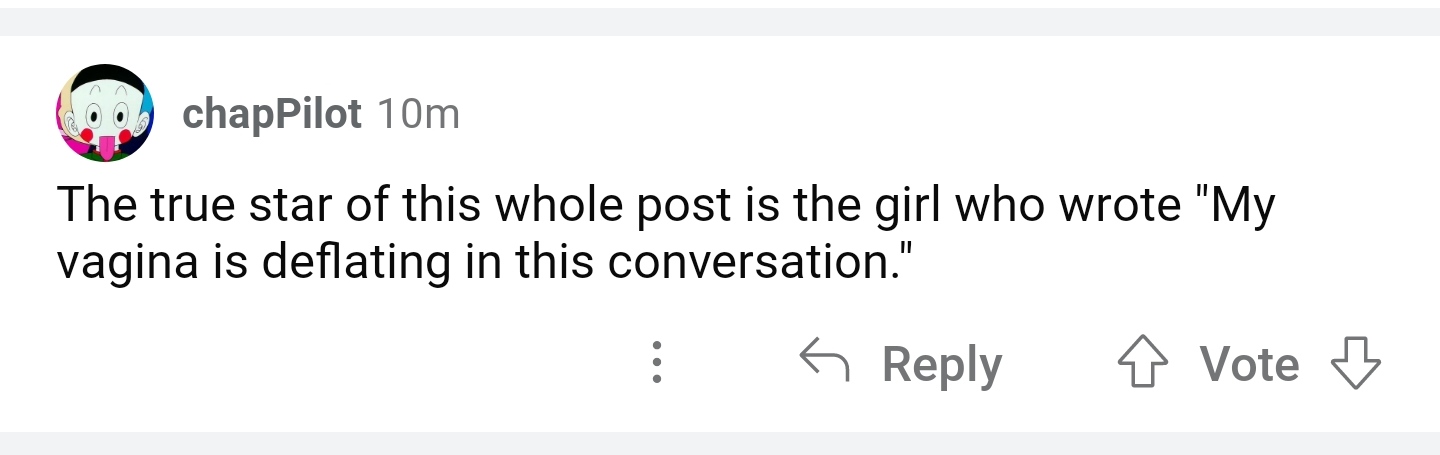Click the comment's second line of text
Viewport: 1440px width, 455px height.
tap(485, 262)
